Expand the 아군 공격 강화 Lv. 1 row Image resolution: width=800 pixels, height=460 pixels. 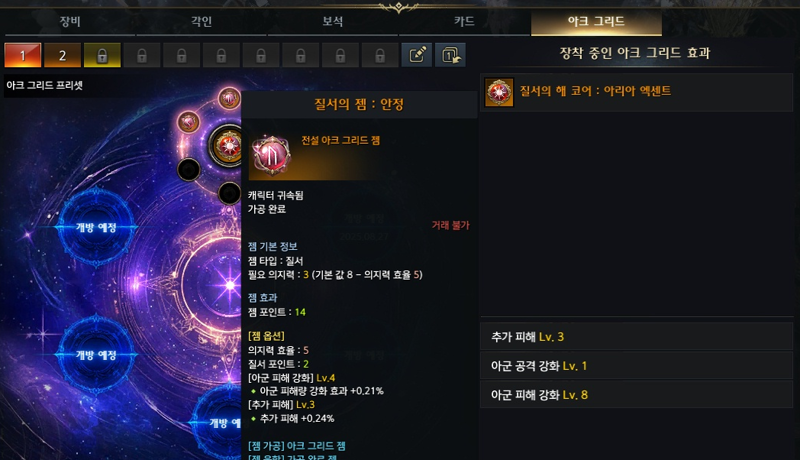[636, 366]
